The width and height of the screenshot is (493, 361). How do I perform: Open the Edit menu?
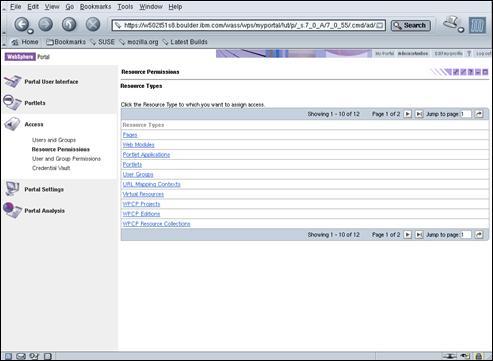(33, 7)
